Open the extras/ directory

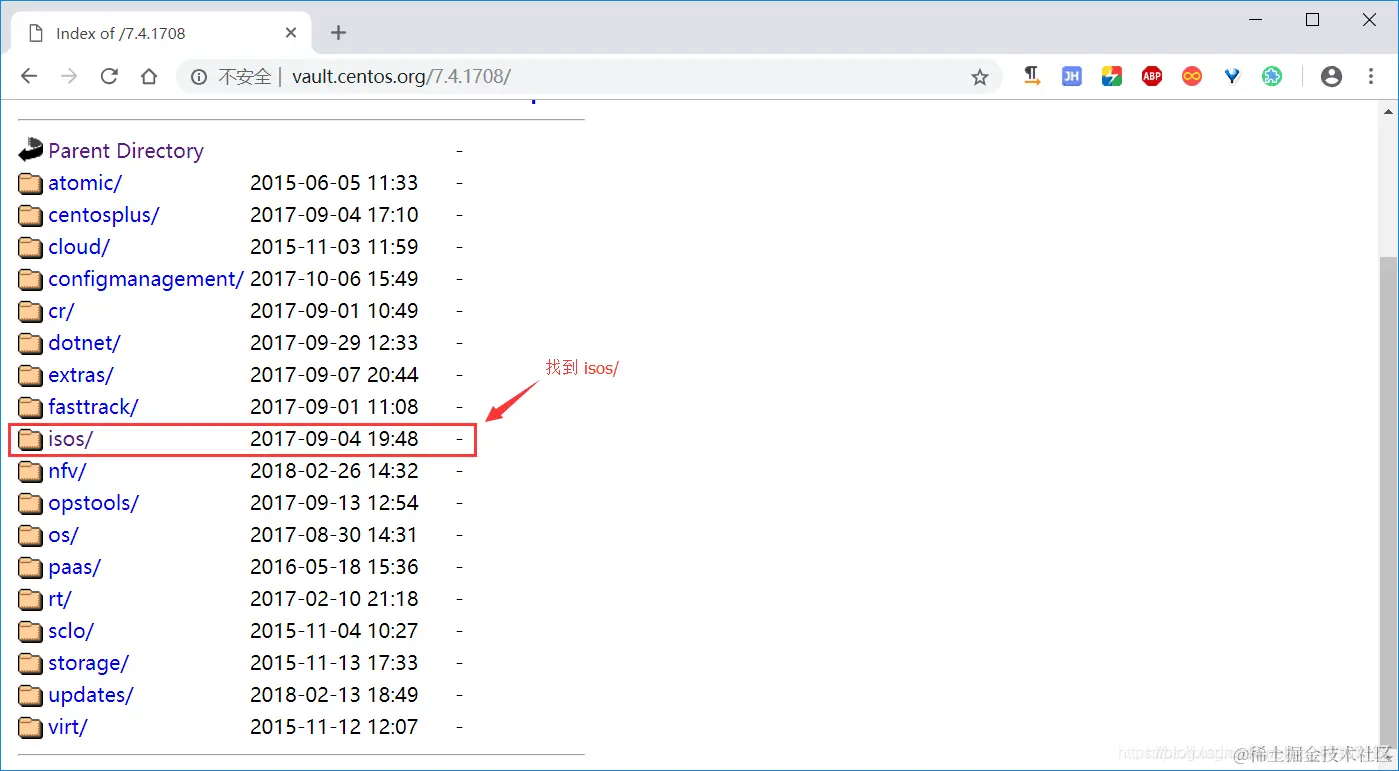pyautogui.click(x=81, y=375)
